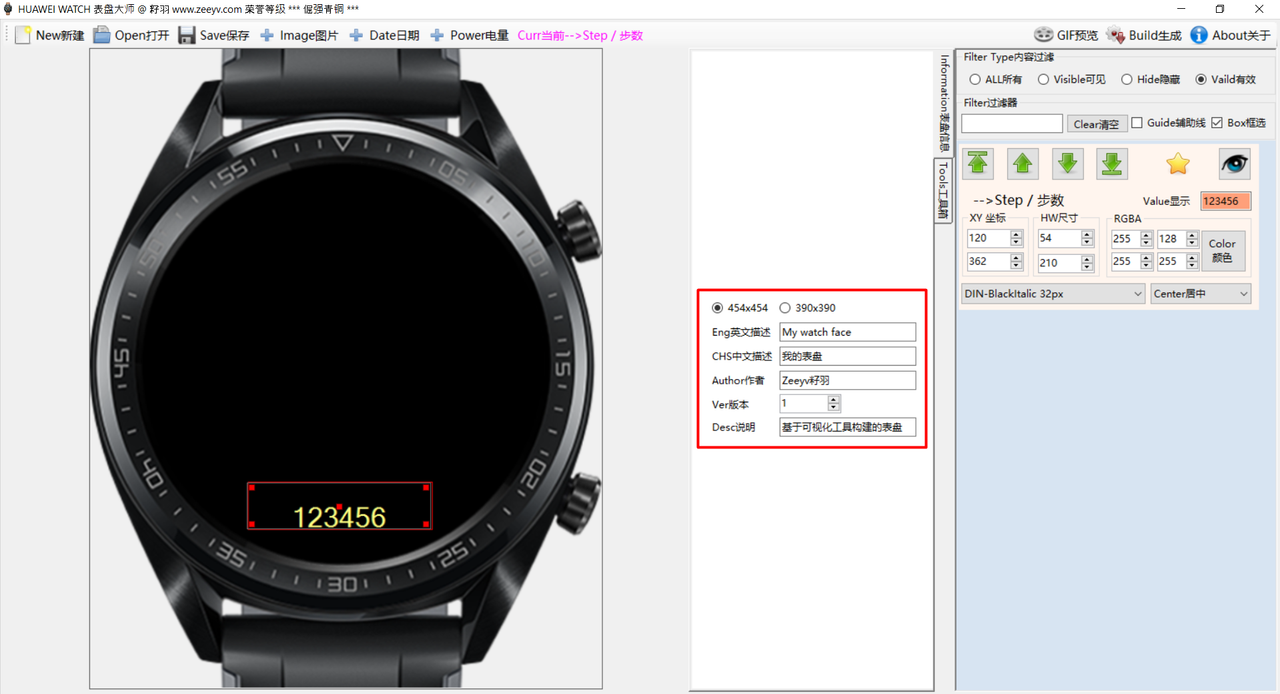Viewport: 1280px width, 694px height.
Task: Click the '-->Step / 步数' panel heading
Action: (x=1018, y=200)
